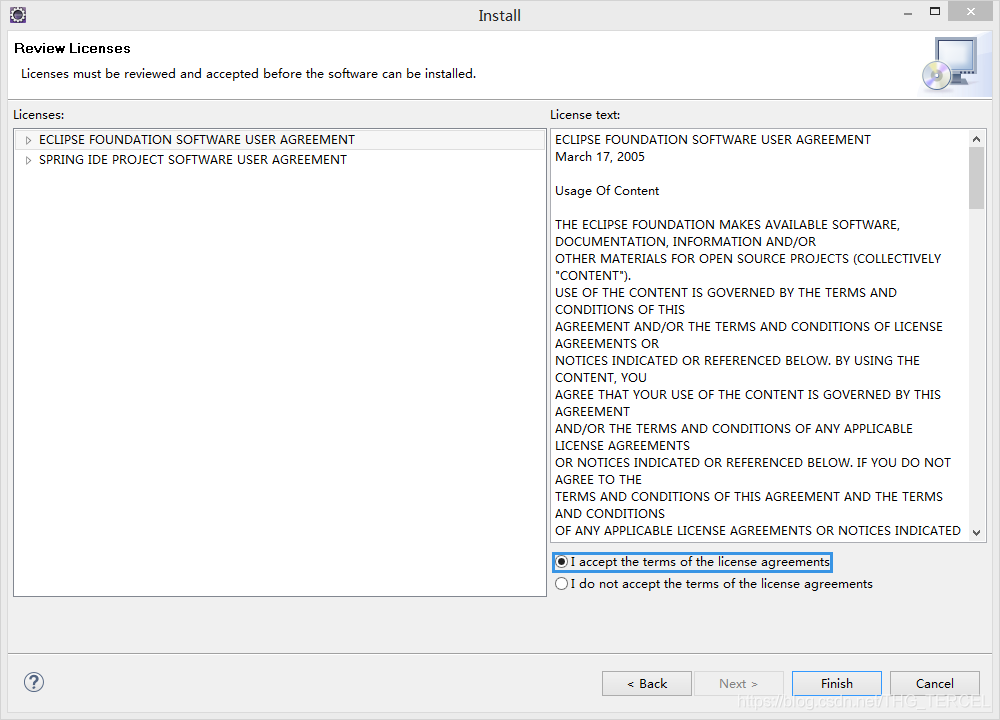
Task: Select ECLIPSE FOUNDATION SOFTWARE USER AGREEMENT row
Action: pyautogui.click(x=280, y=140)
